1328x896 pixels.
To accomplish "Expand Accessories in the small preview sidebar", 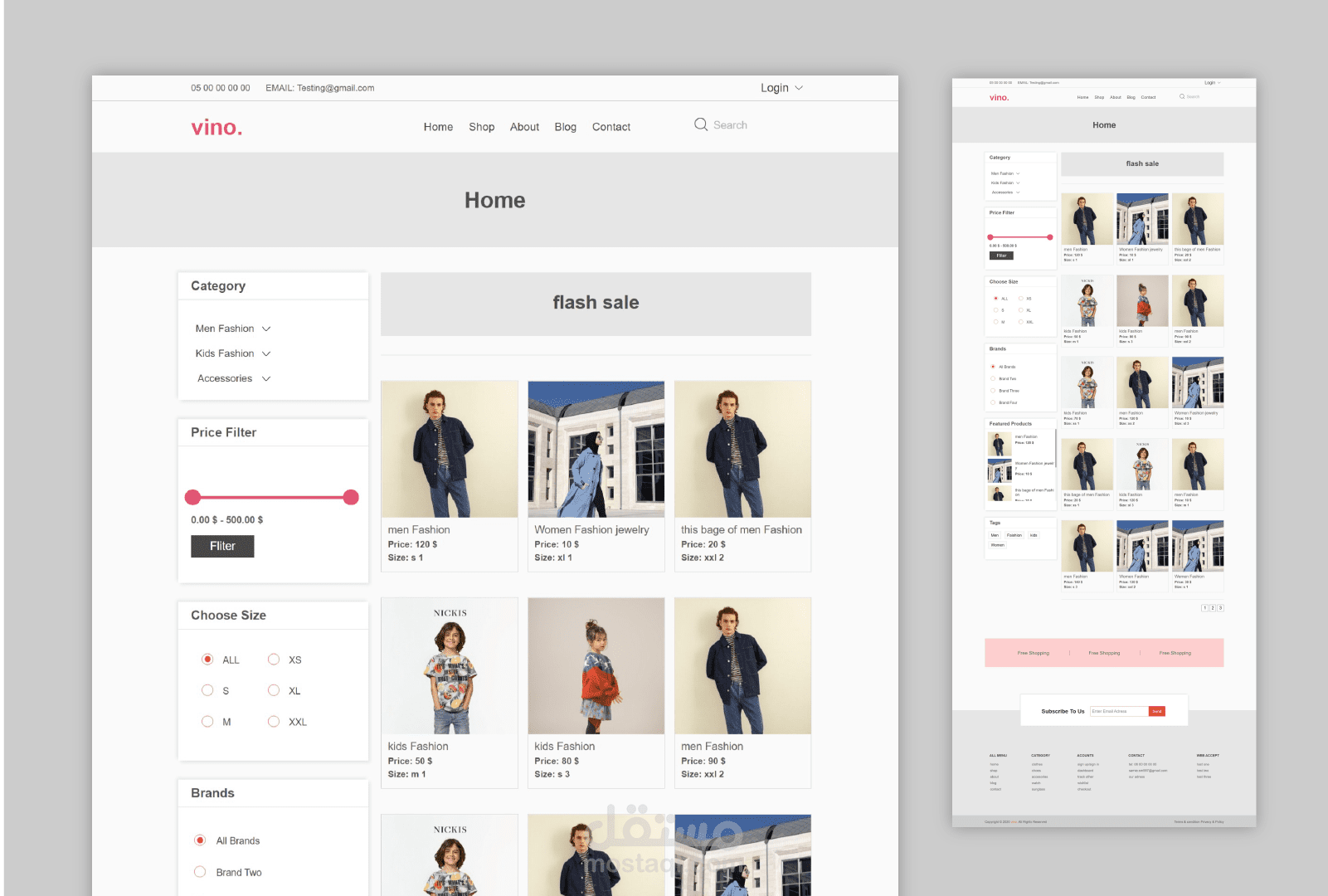I will [x=1006, y=192].
